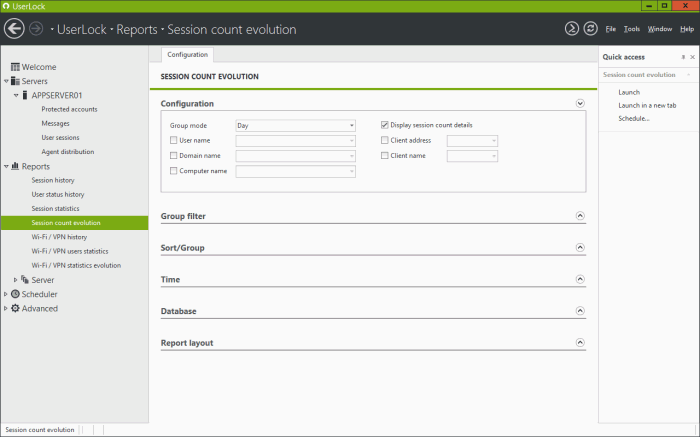The height and width of the screenshot is (437, 700).
Task: Click the Scheduler clock icon
Action: 15,294
